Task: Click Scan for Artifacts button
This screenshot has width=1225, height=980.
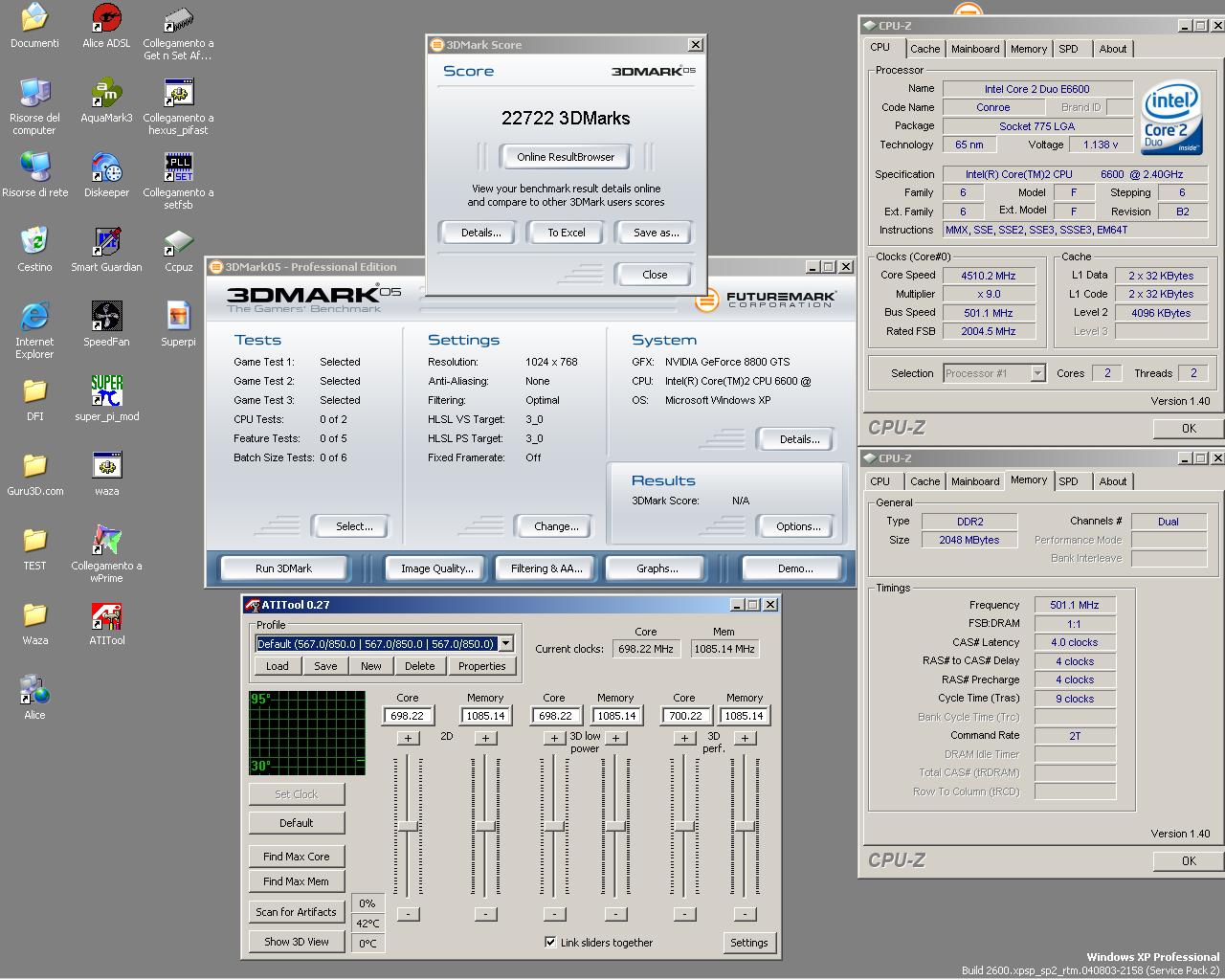Action: pos(297,912)
